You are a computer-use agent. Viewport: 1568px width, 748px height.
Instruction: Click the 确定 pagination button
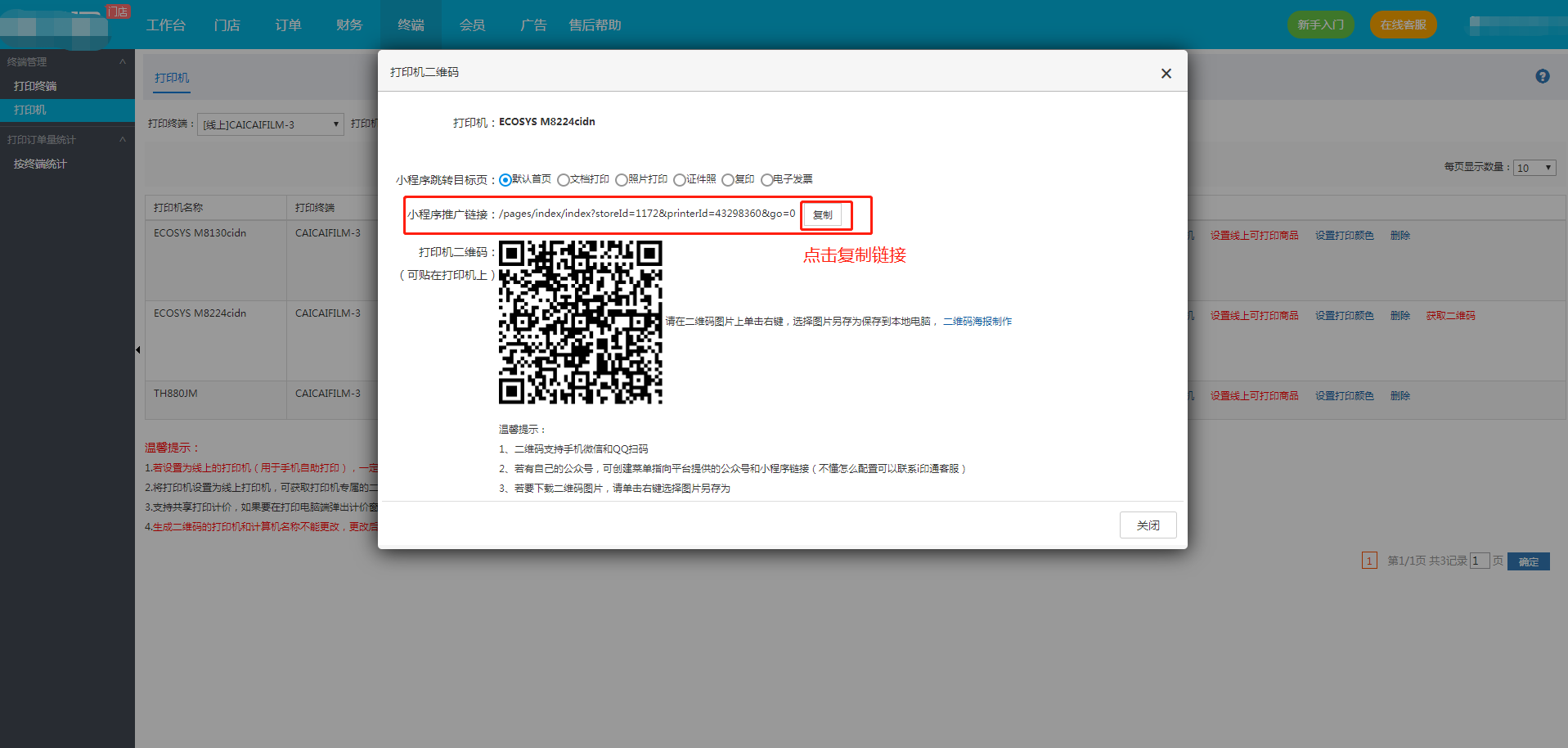[1528, 561]
